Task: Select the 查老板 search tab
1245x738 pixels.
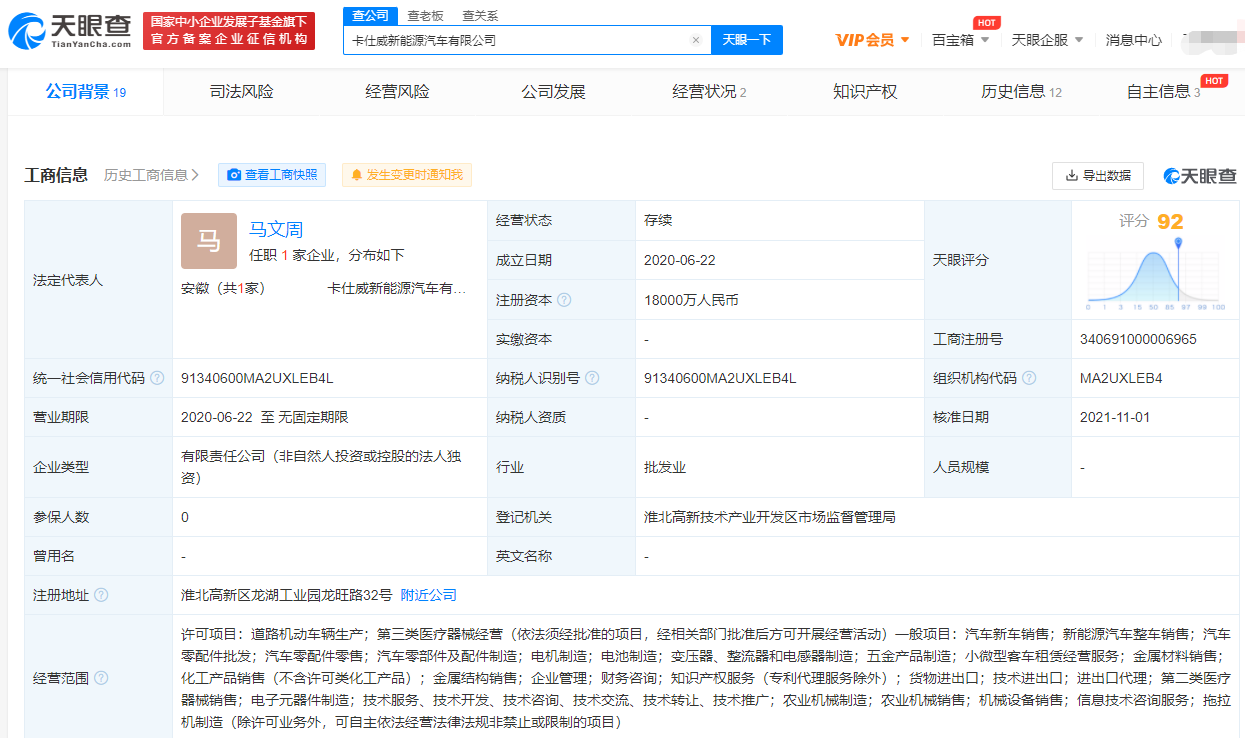Action: pos(426,15)
